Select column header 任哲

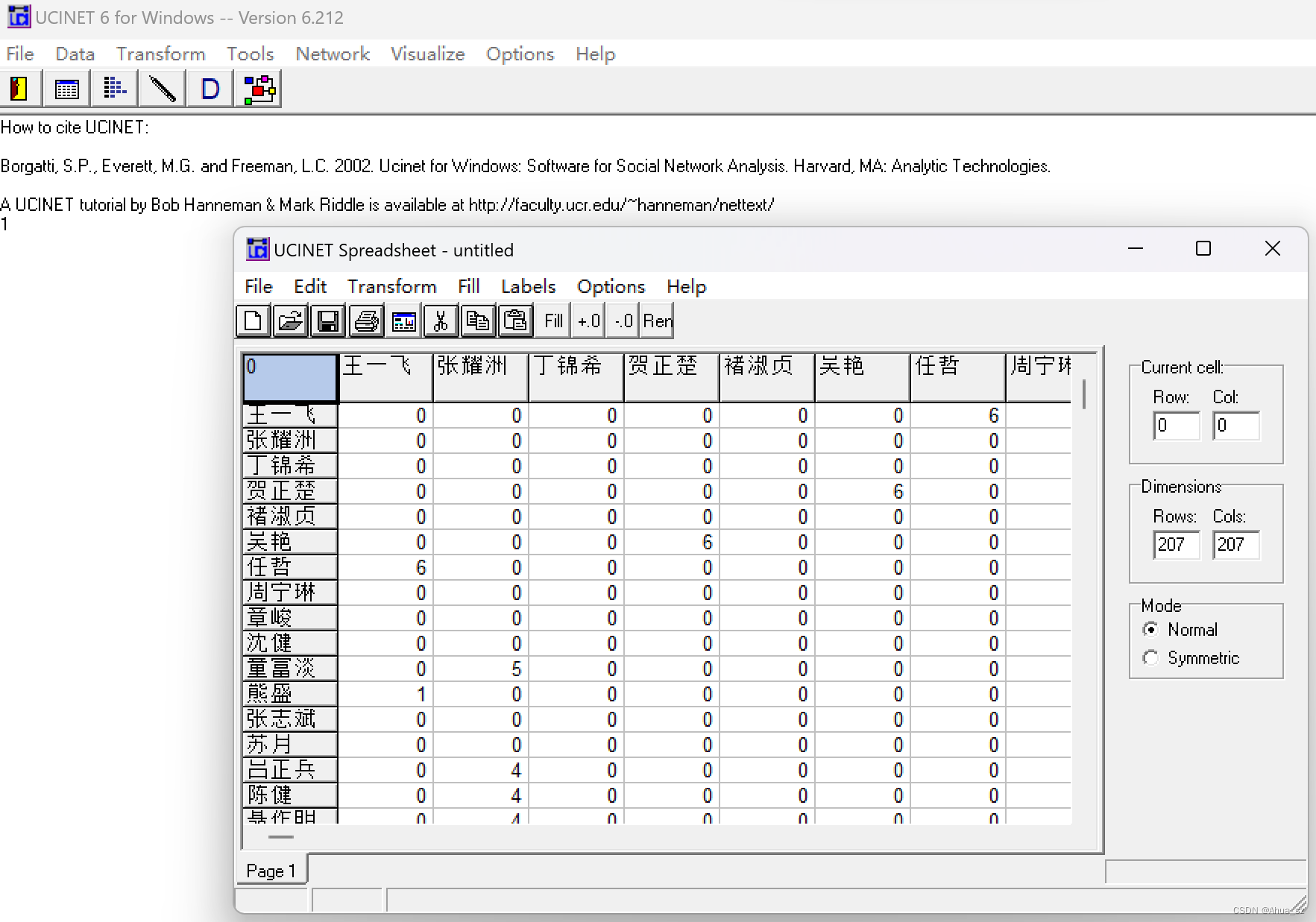[x=958, y=378]
